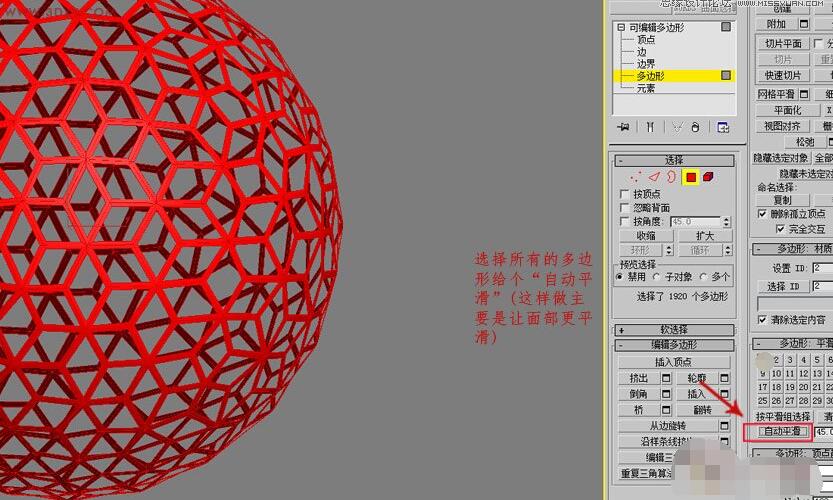Click Configure Modifier Sets icon
The width and height of the screenshot is (833, 500).
723,127
